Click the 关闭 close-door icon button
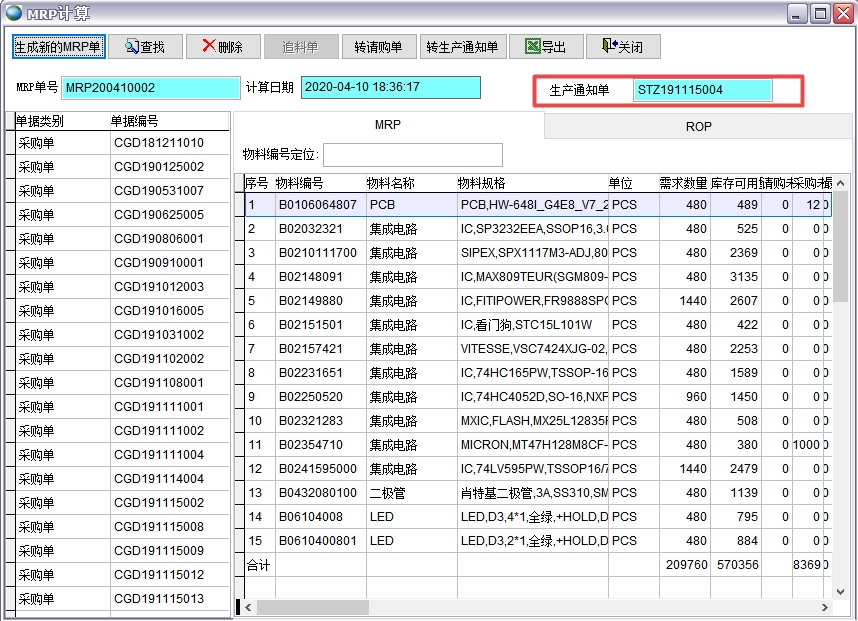This screenshot has width=858, height=621. (x=608, y=46)
